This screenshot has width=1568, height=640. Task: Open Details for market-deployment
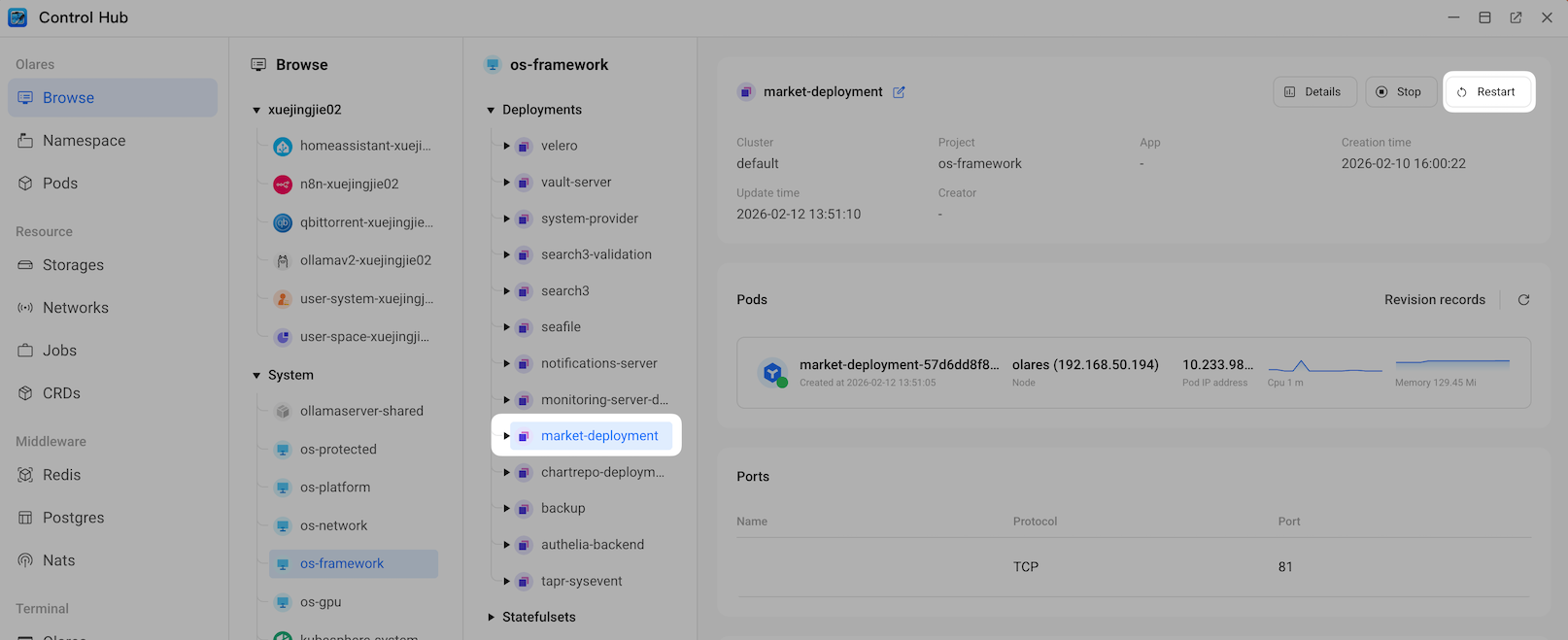tap(1313, 92)
